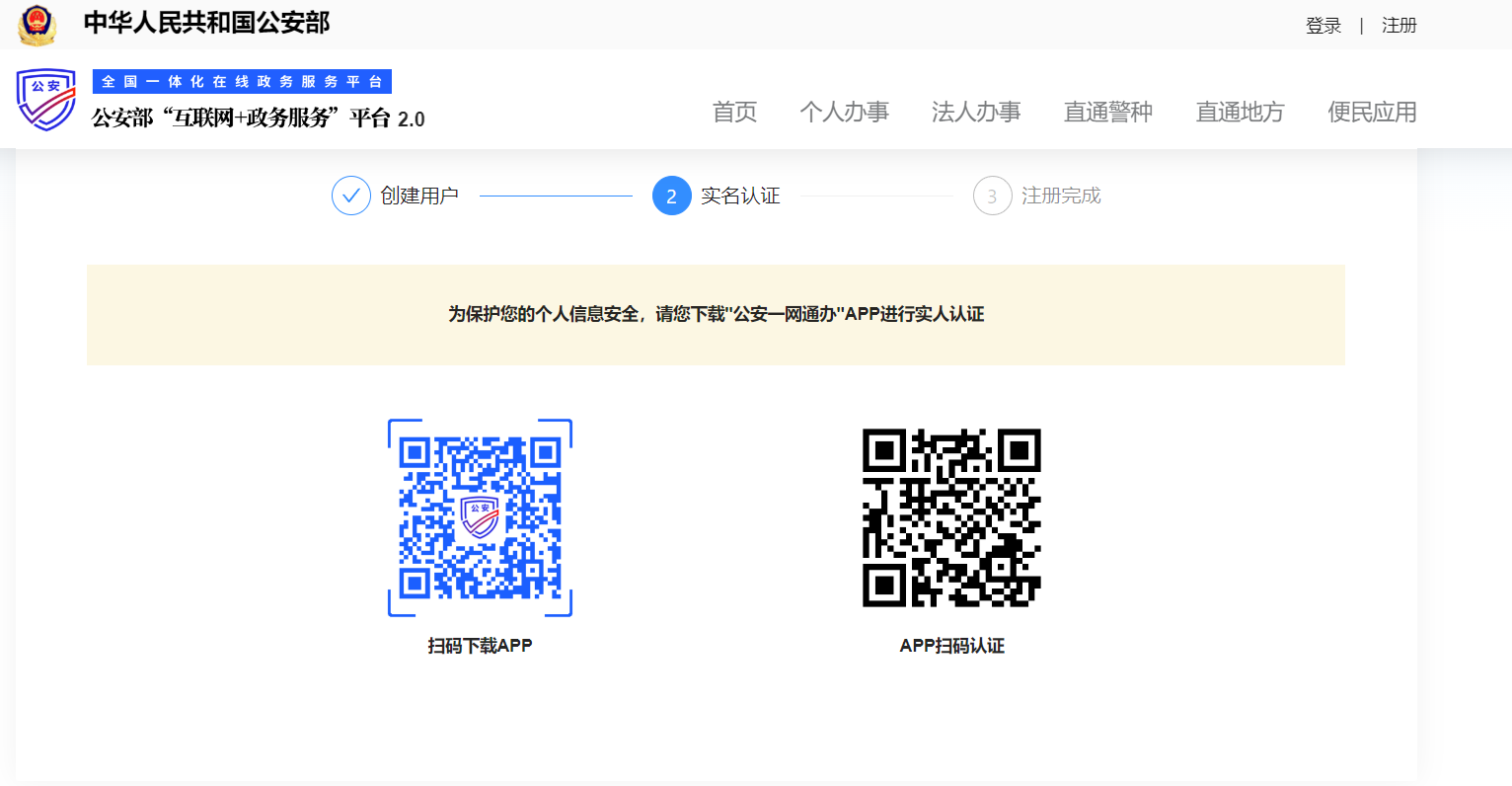Open the 便民应用 navigation menu item
1512x786 pixels.
click(x=1372, y=112)
